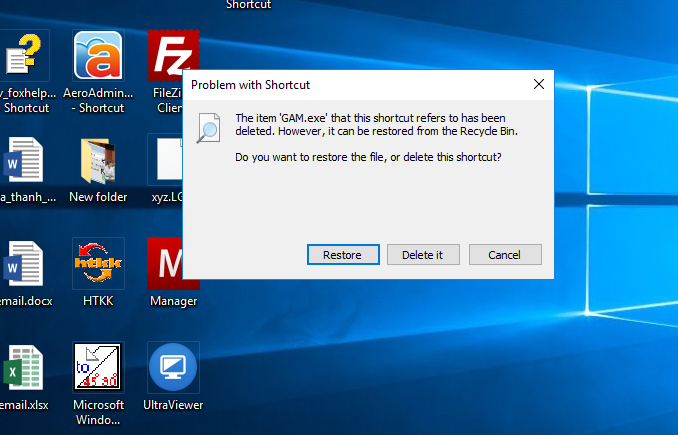The height and width of the screenshot is (435, 678).
Task: Select the HTKK desktop icon
Action: pyautogui.click(x=98, y=263)
